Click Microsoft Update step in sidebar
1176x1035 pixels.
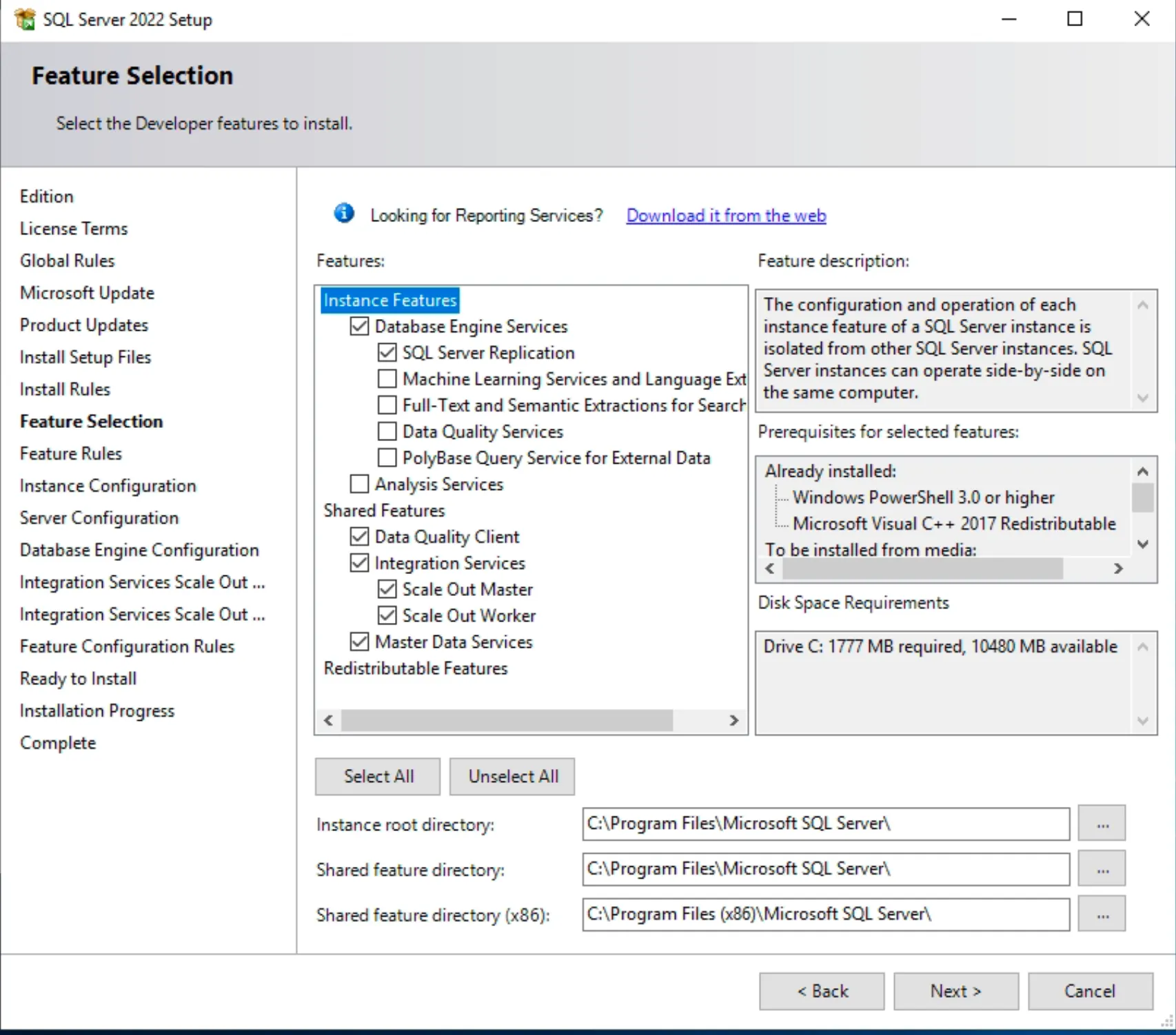pyautogui.click(x=87, y=293)
